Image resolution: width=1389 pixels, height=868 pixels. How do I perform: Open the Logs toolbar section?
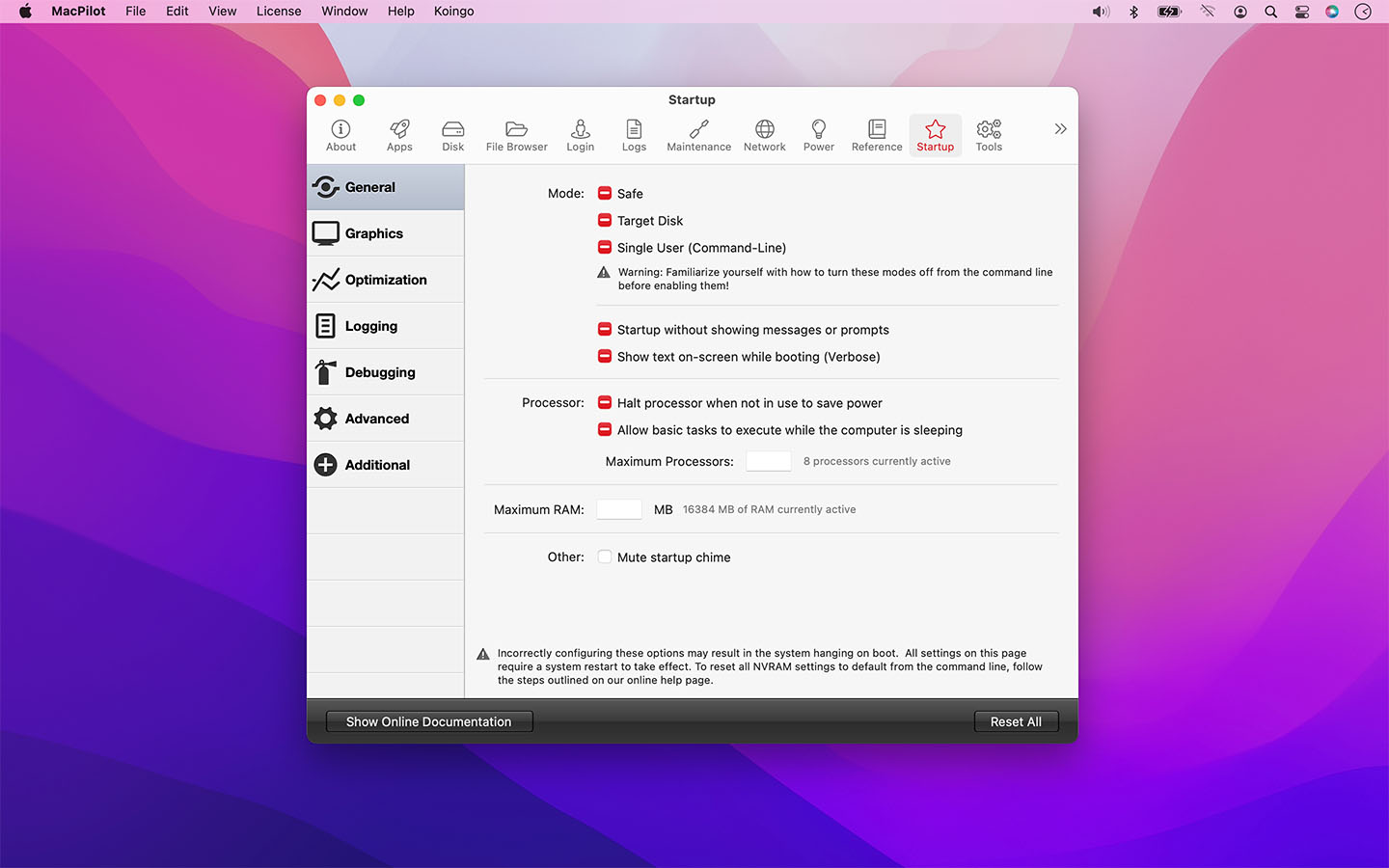tap(634, 135)
